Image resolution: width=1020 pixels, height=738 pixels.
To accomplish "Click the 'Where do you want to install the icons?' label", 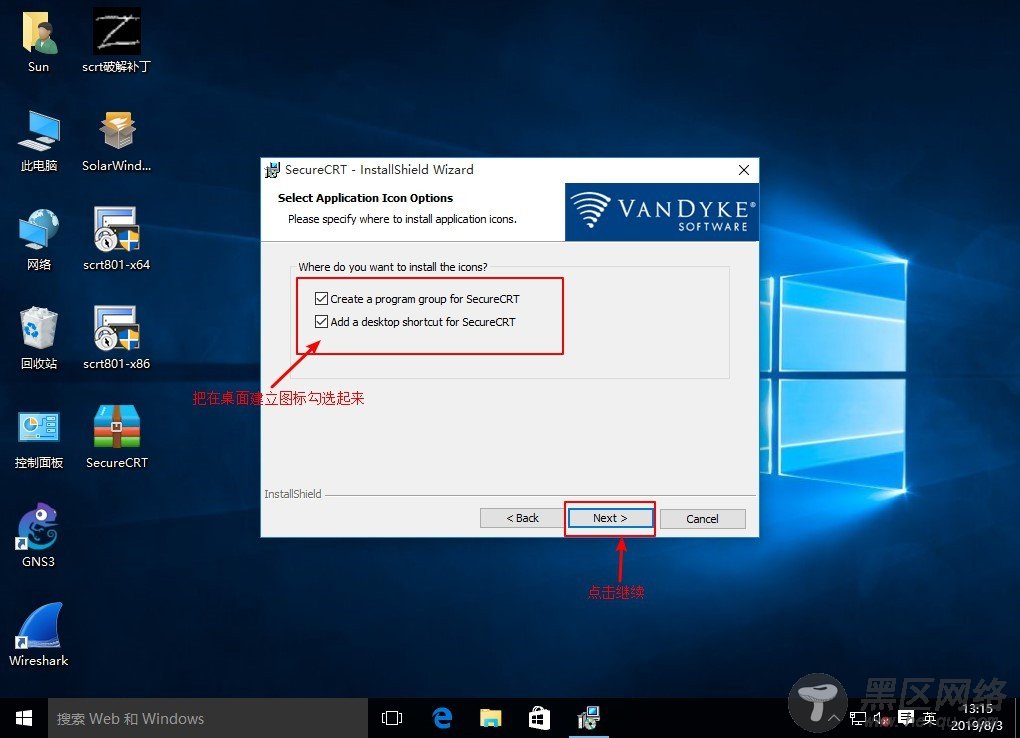I will point(392,267).
